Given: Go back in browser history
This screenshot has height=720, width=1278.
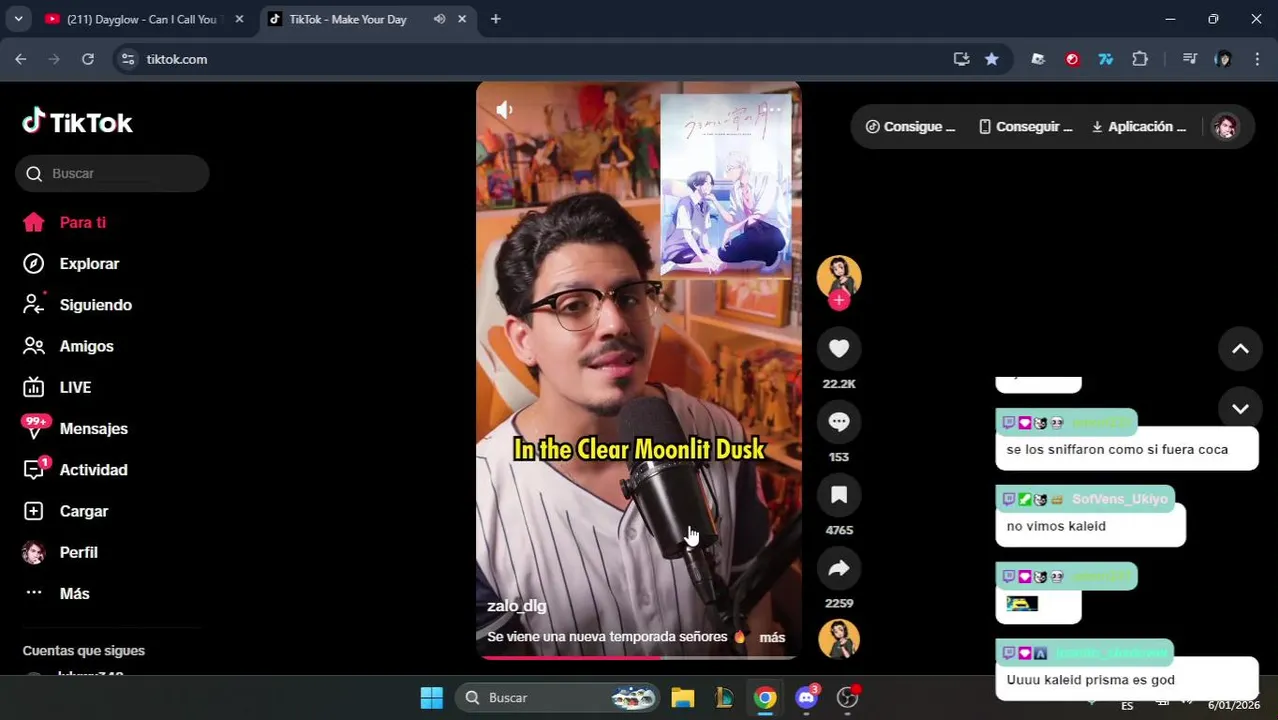Looking at the screenshot, I should 21,59.
